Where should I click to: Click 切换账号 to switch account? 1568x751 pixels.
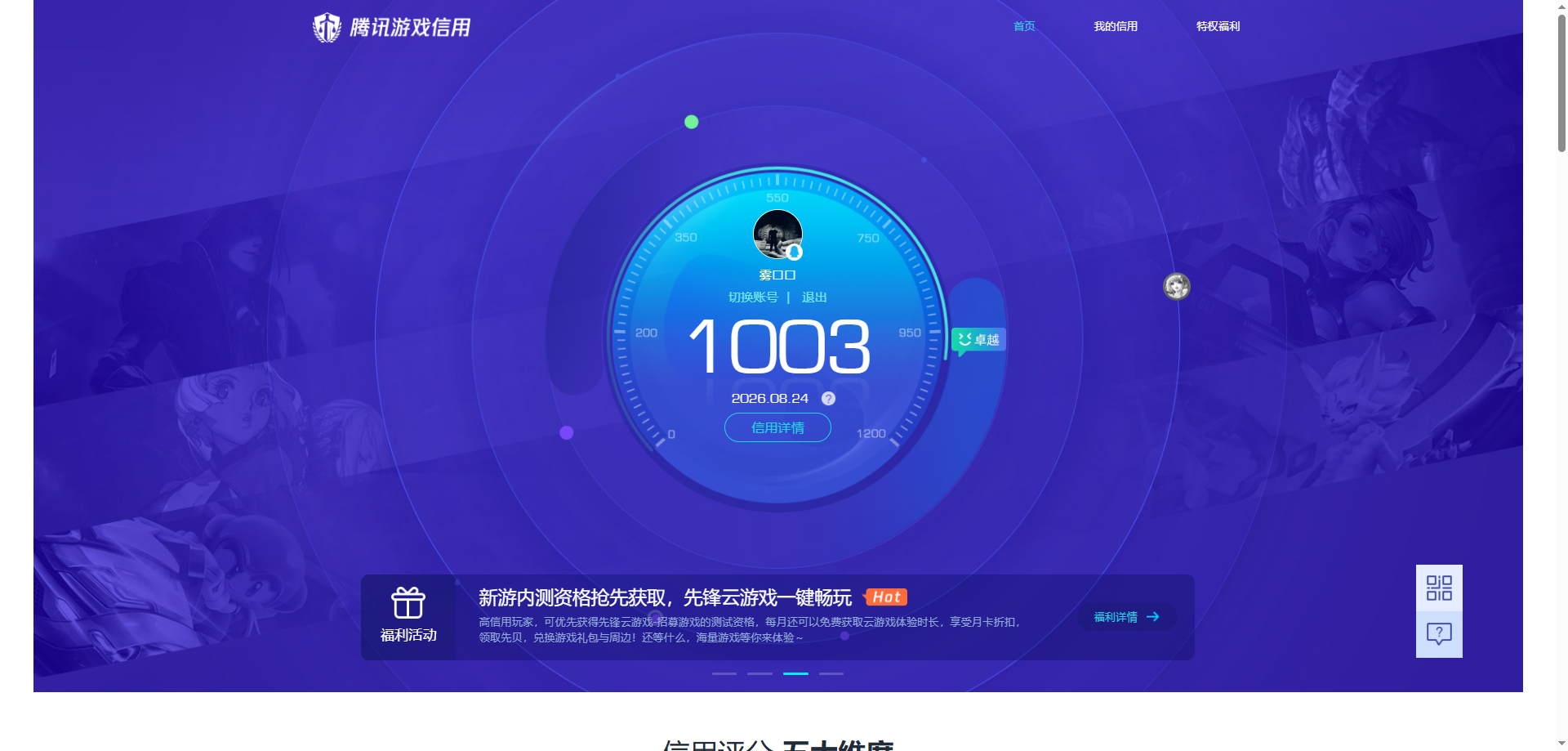click(753, 297)
